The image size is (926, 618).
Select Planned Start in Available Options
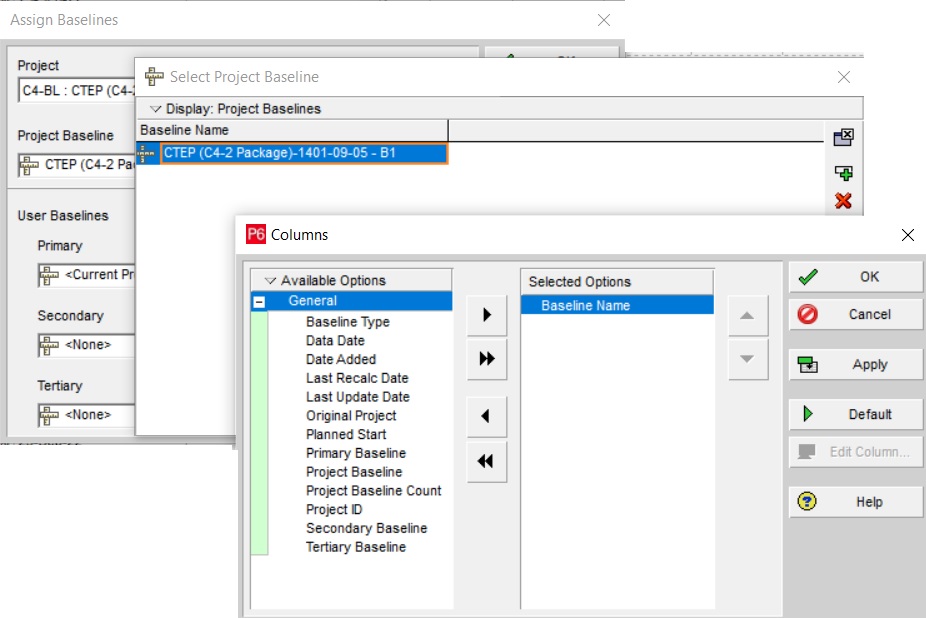point(346,435)
